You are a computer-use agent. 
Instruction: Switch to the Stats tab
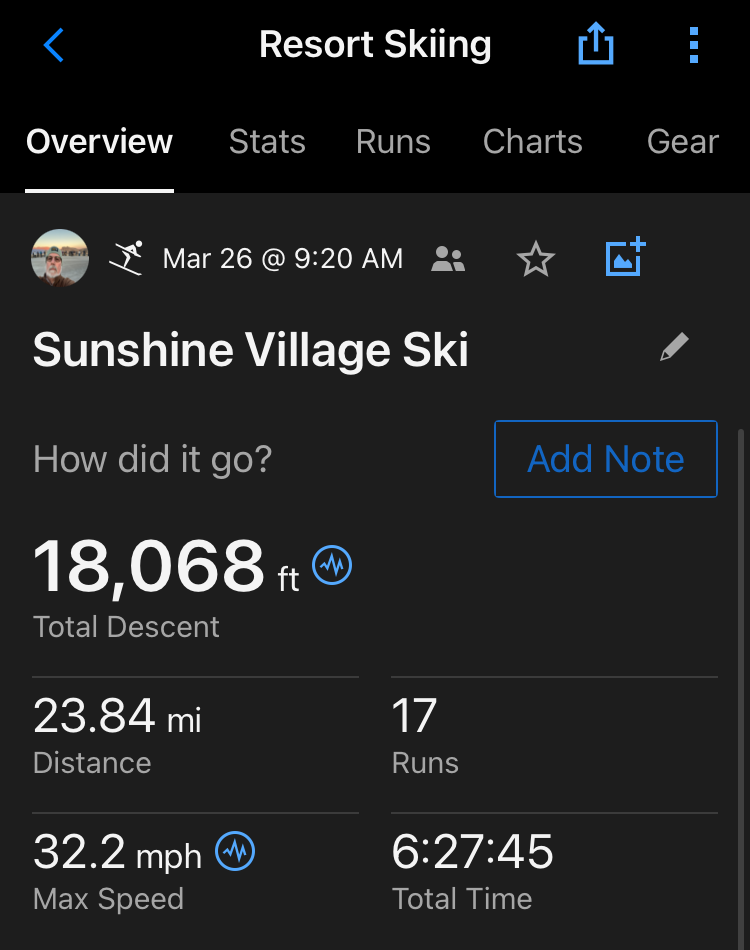click(267, 142)
